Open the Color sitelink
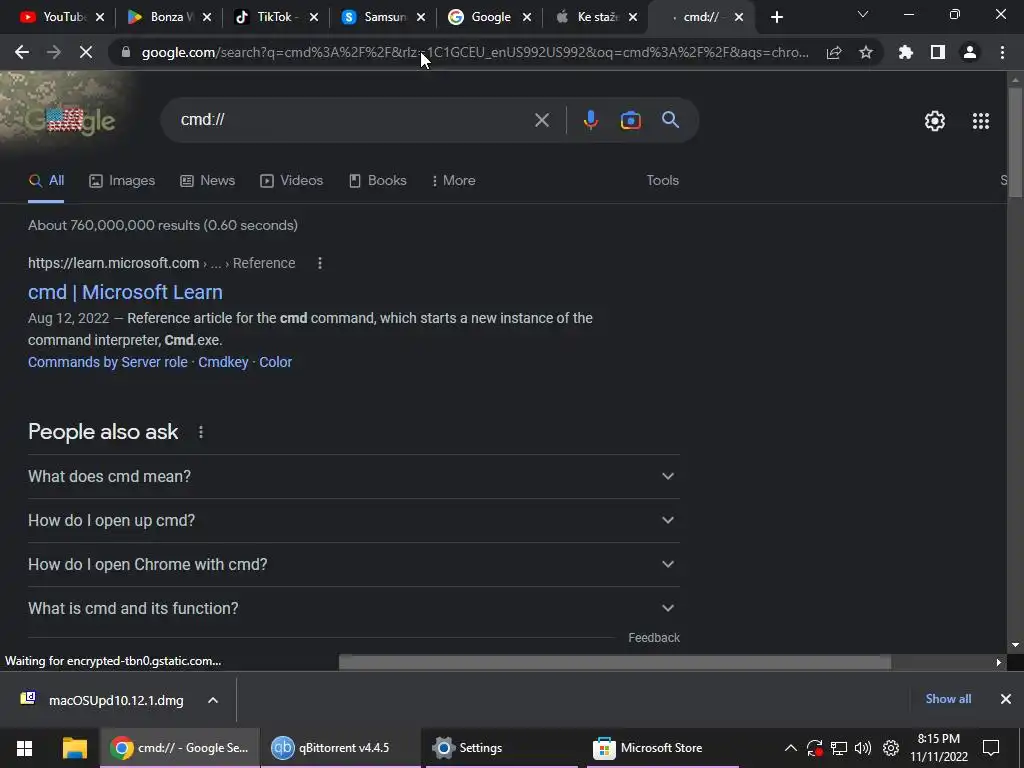Screen dimensions: 1024x768 pyautogui.click(x=276, y=362)
